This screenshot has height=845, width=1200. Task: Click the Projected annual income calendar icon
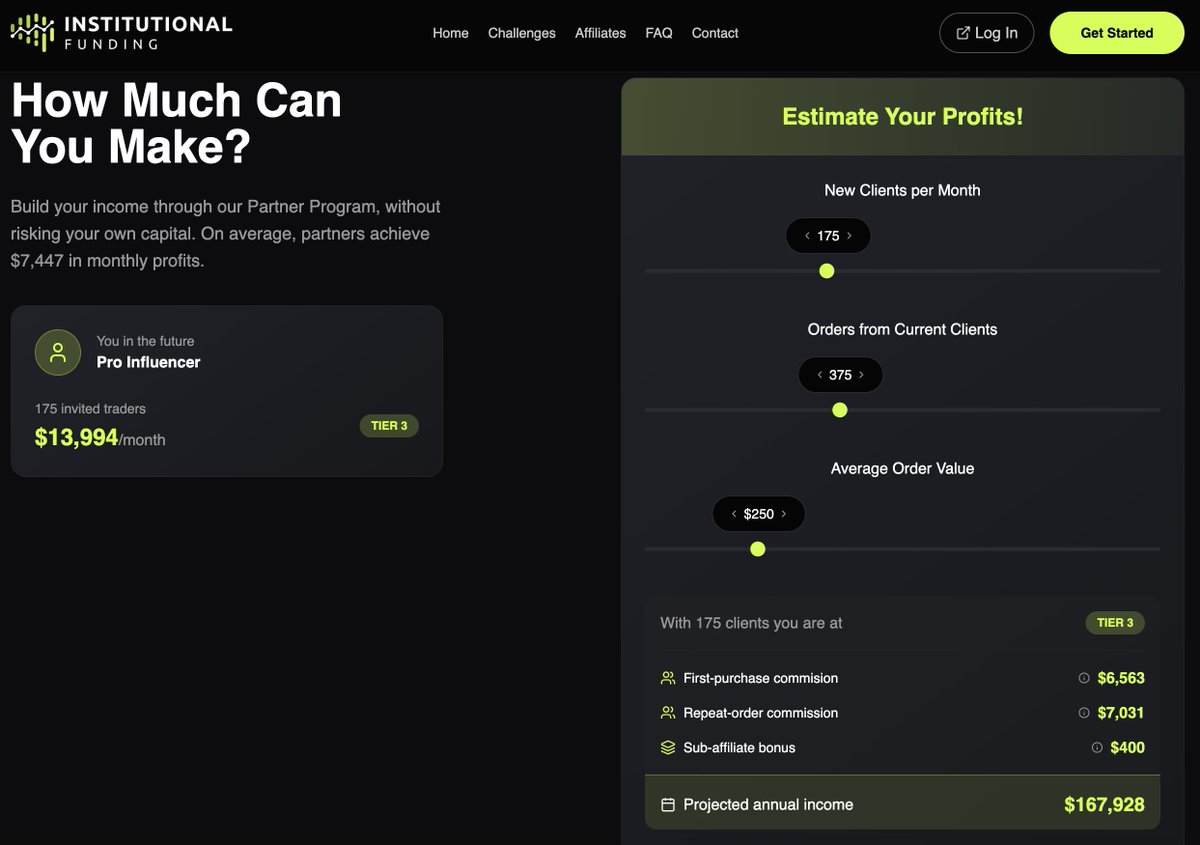click(668, 805)
